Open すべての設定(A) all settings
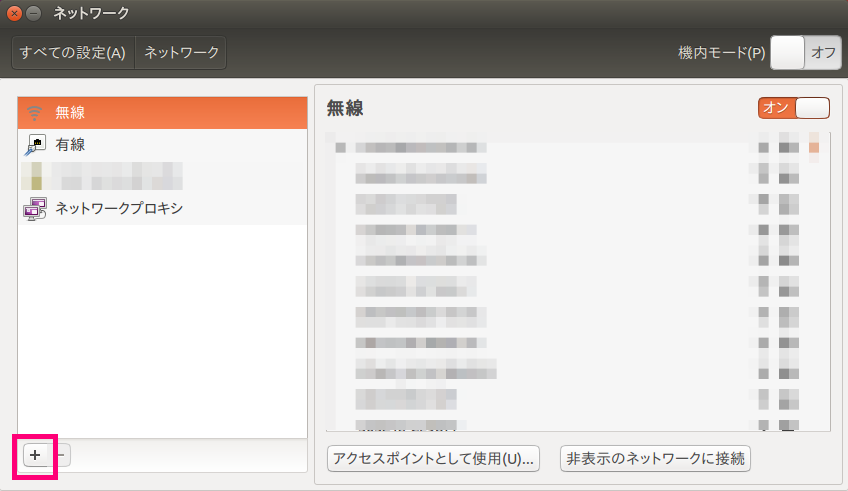Screen dimensions: 848x491 pos(73,52)
